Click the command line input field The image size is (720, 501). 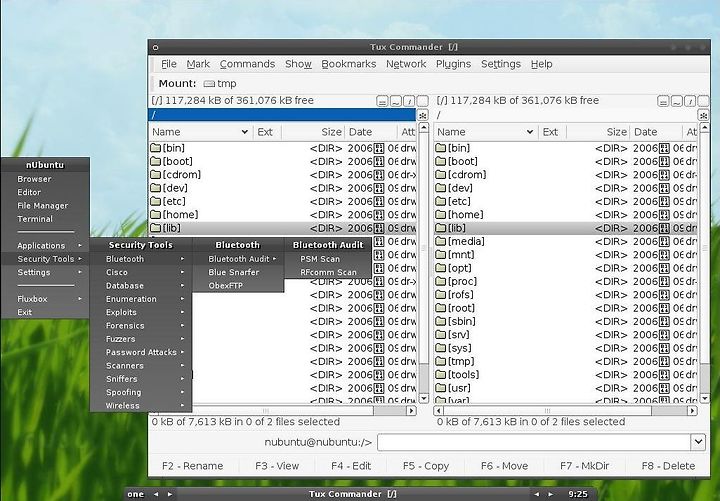click(534, 442)
